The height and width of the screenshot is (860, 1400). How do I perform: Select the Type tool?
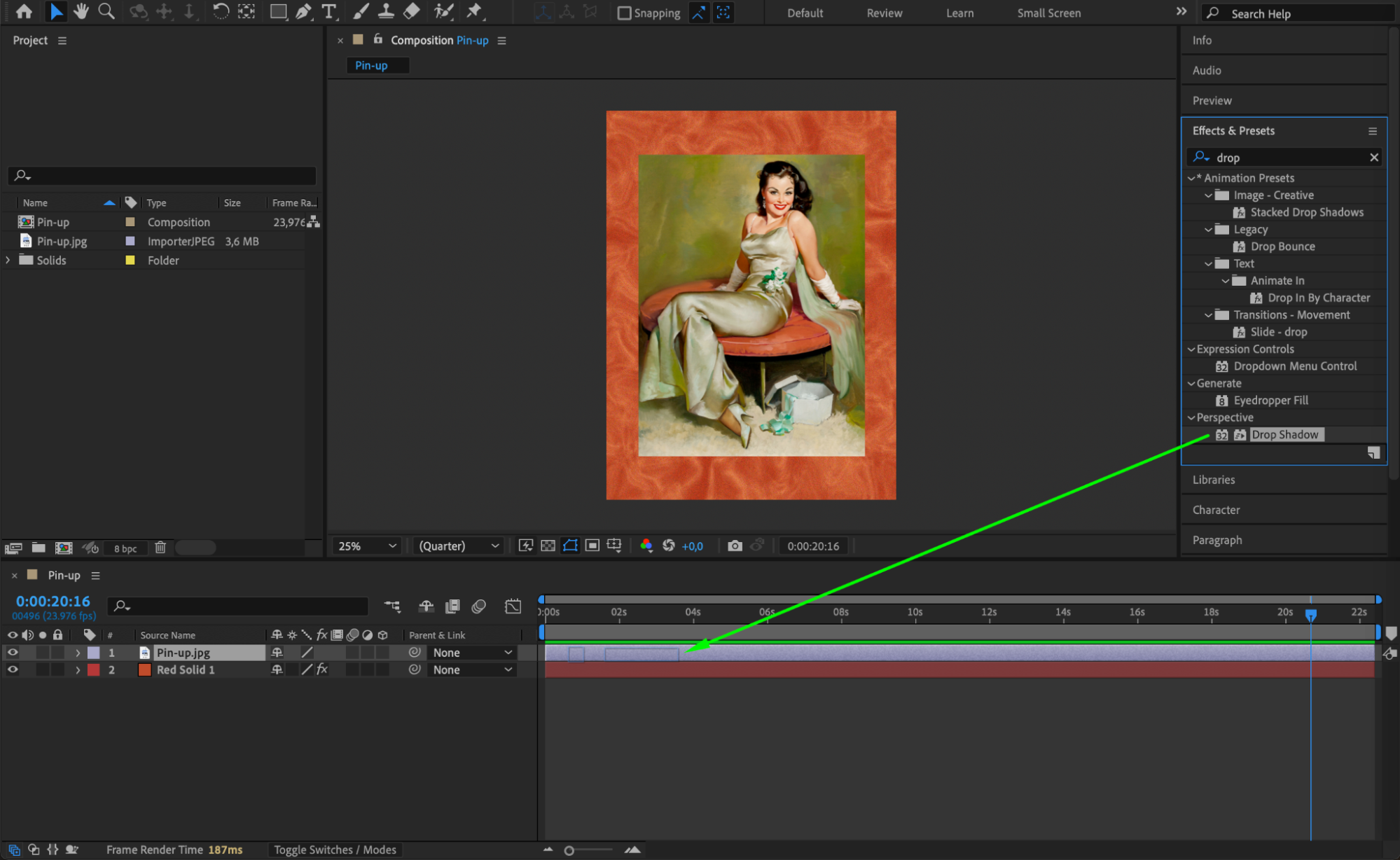click(x=328, y=11)
